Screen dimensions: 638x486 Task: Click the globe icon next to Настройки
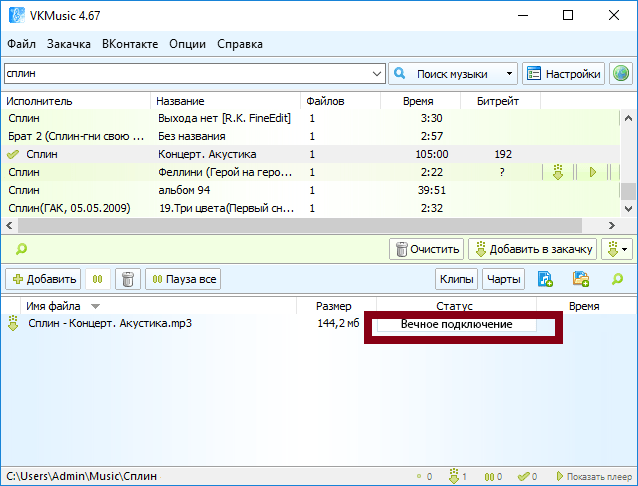(621, 74)
